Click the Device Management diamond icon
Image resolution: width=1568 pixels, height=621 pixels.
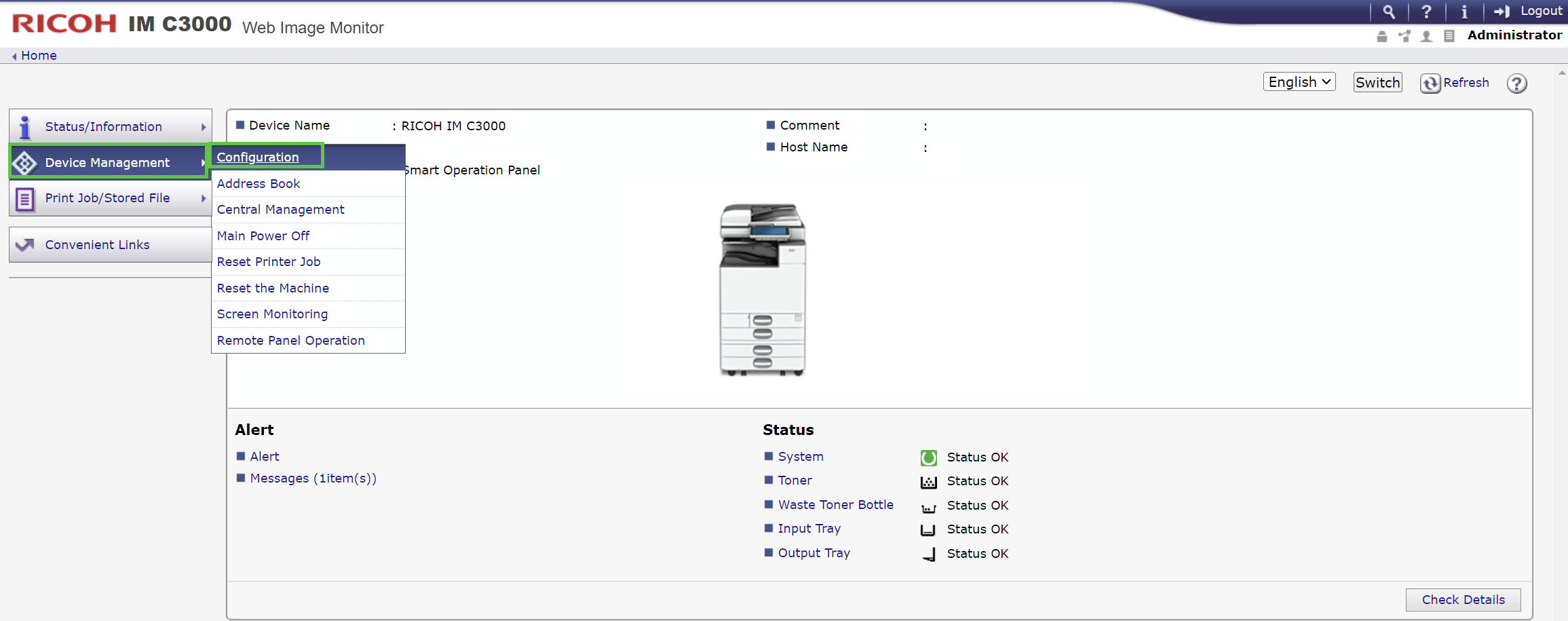[x=25, y=163]
